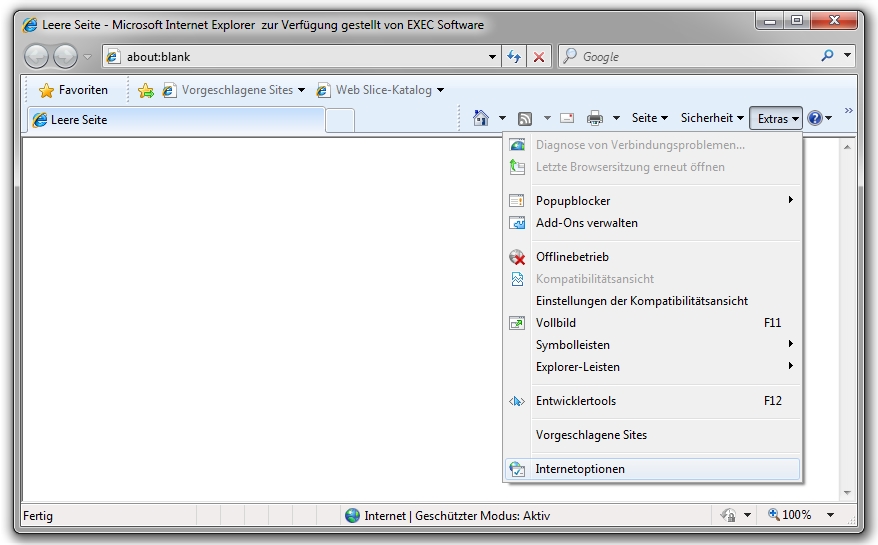878x545 pixels.
Task: Open the recent pages dropdown beside Forward
Action: pos(87,57)
